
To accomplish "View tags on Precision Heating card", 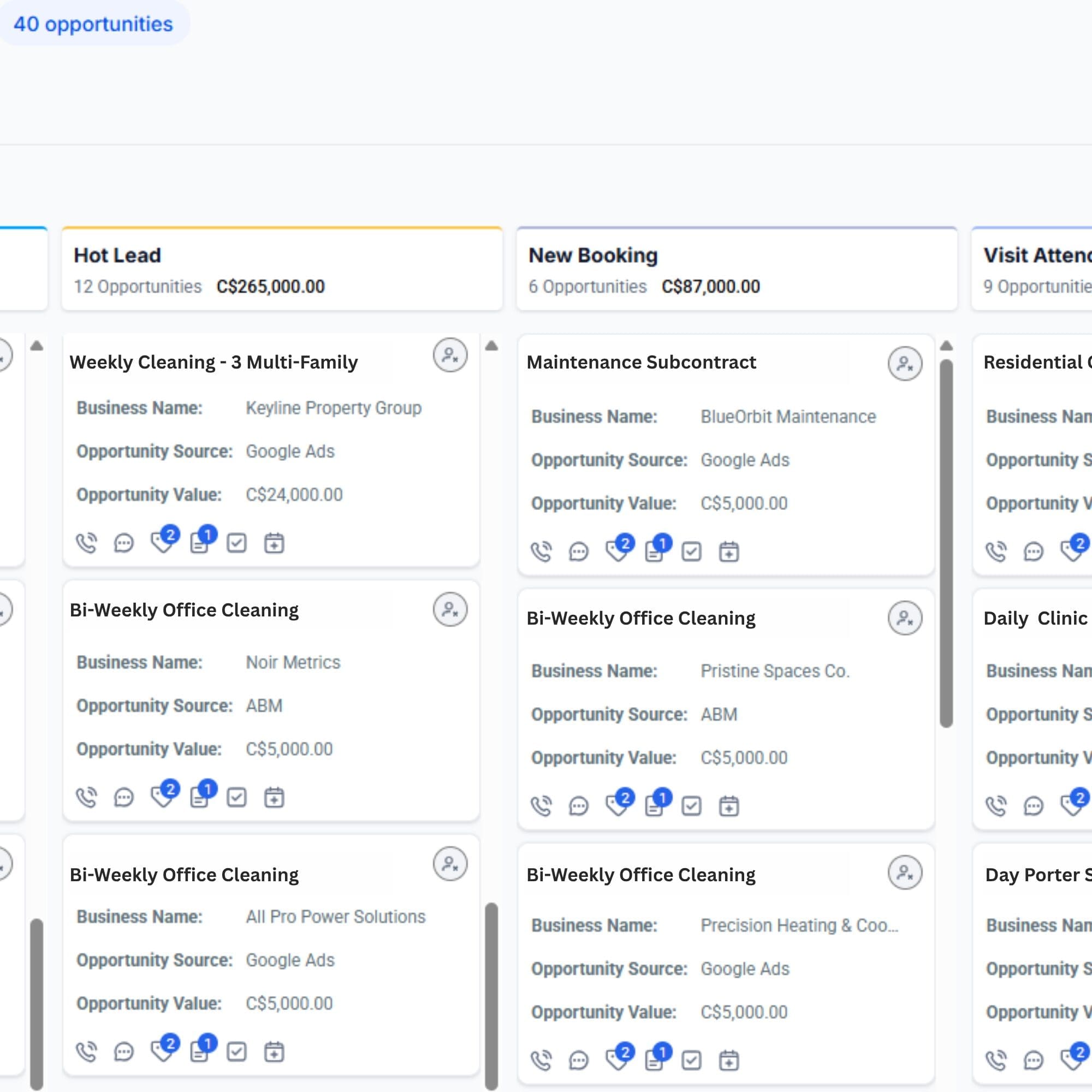I will pyautogui.click(x=619, y=1058).
